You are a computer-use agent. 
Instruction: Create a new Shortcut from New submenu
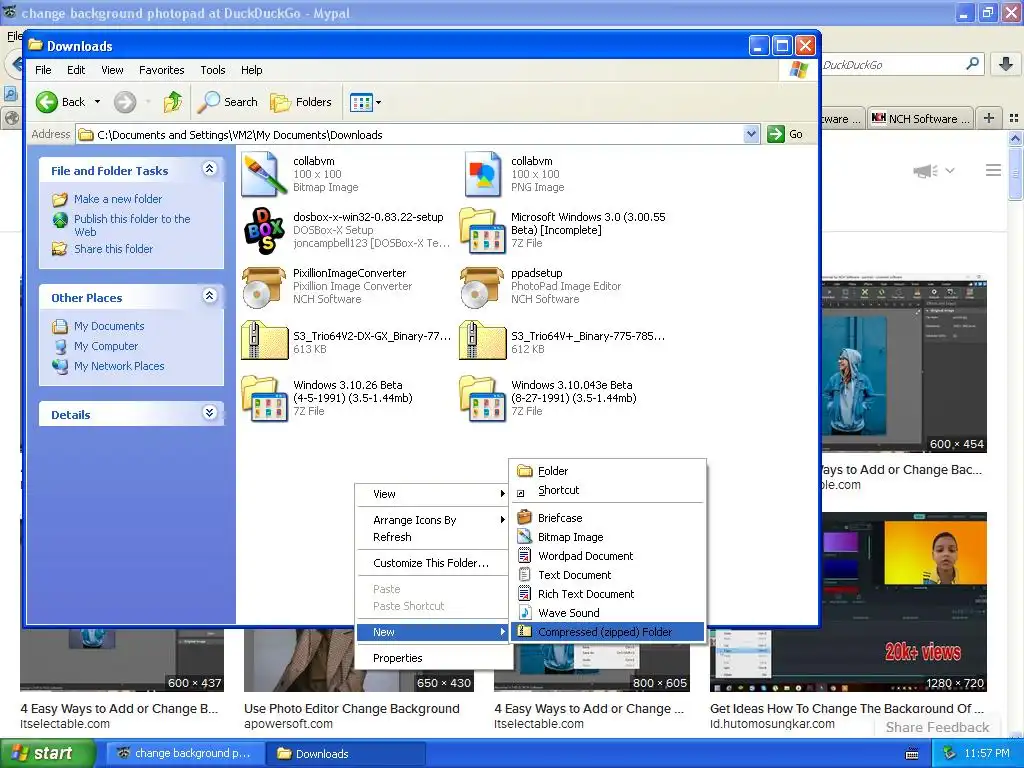[607, 490]
